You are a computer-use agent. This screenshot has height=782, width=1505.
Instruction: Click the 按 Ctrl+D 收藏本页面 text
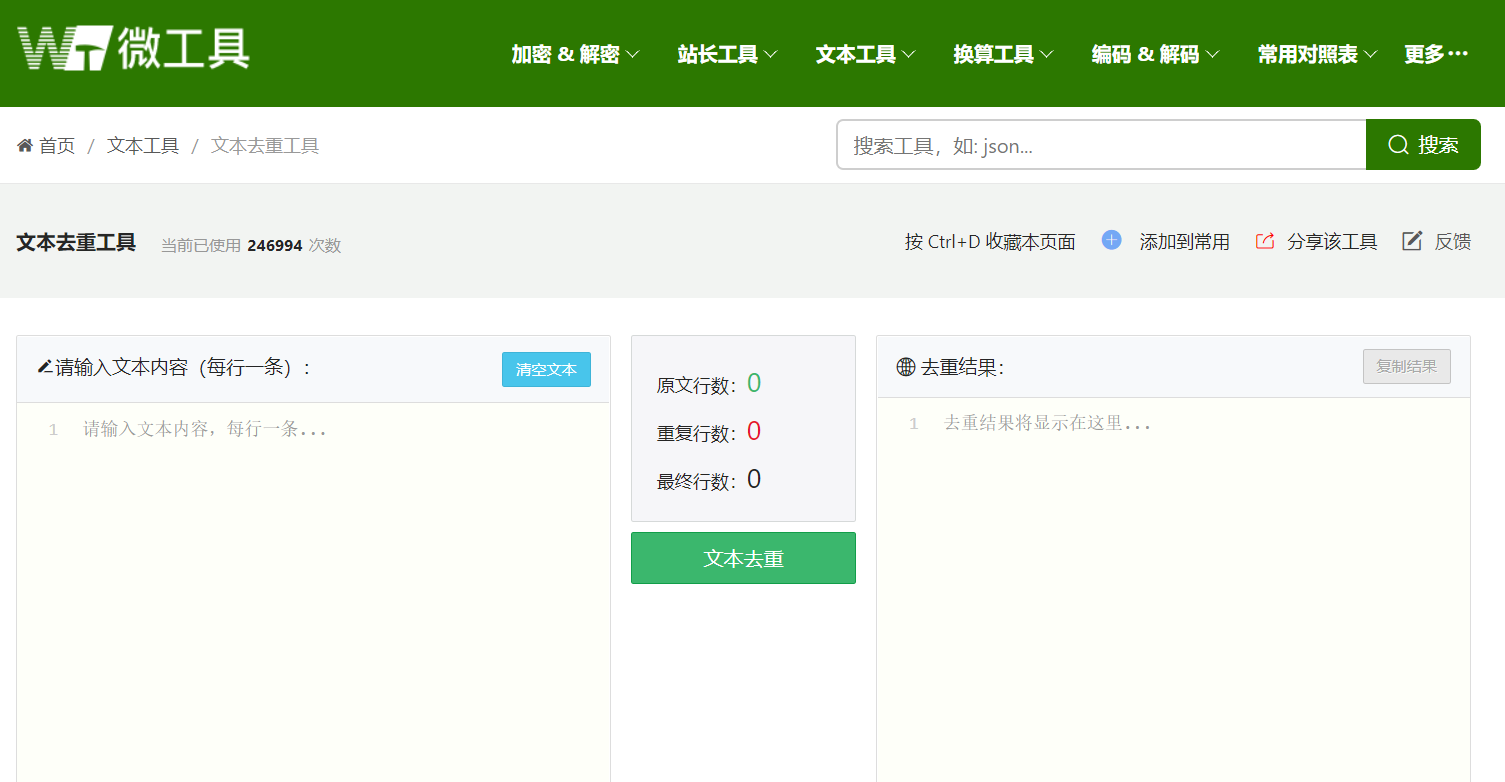point(990,241)
